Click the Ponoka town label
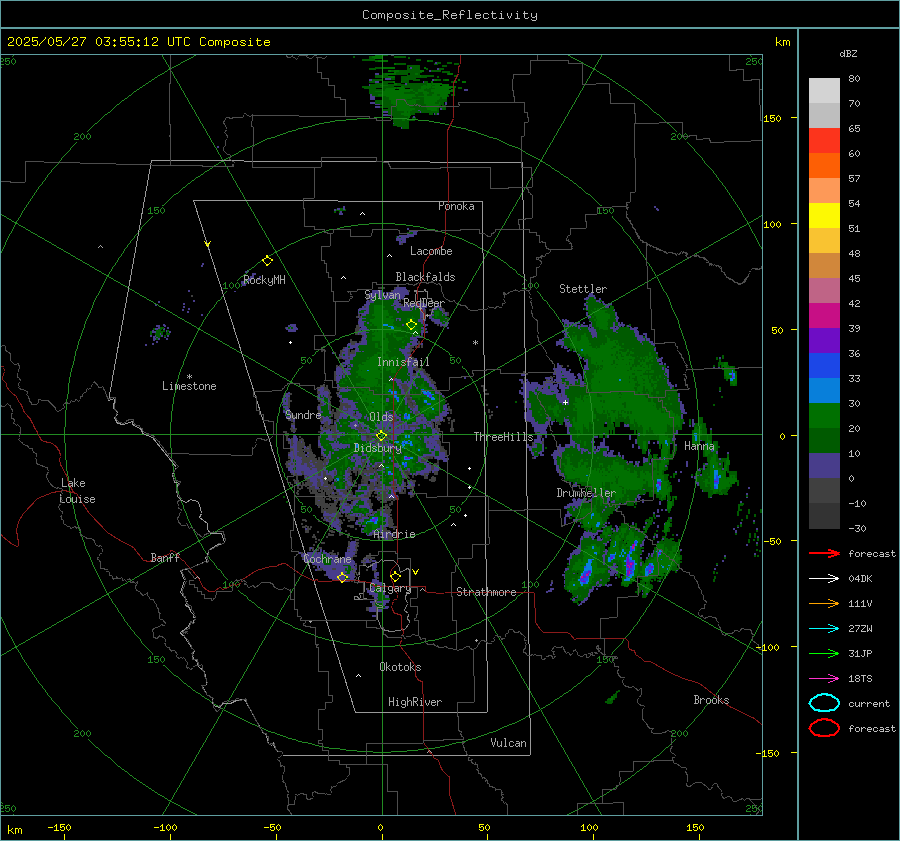Viewport: 900px width, 841px height. (x=456, y=206)
